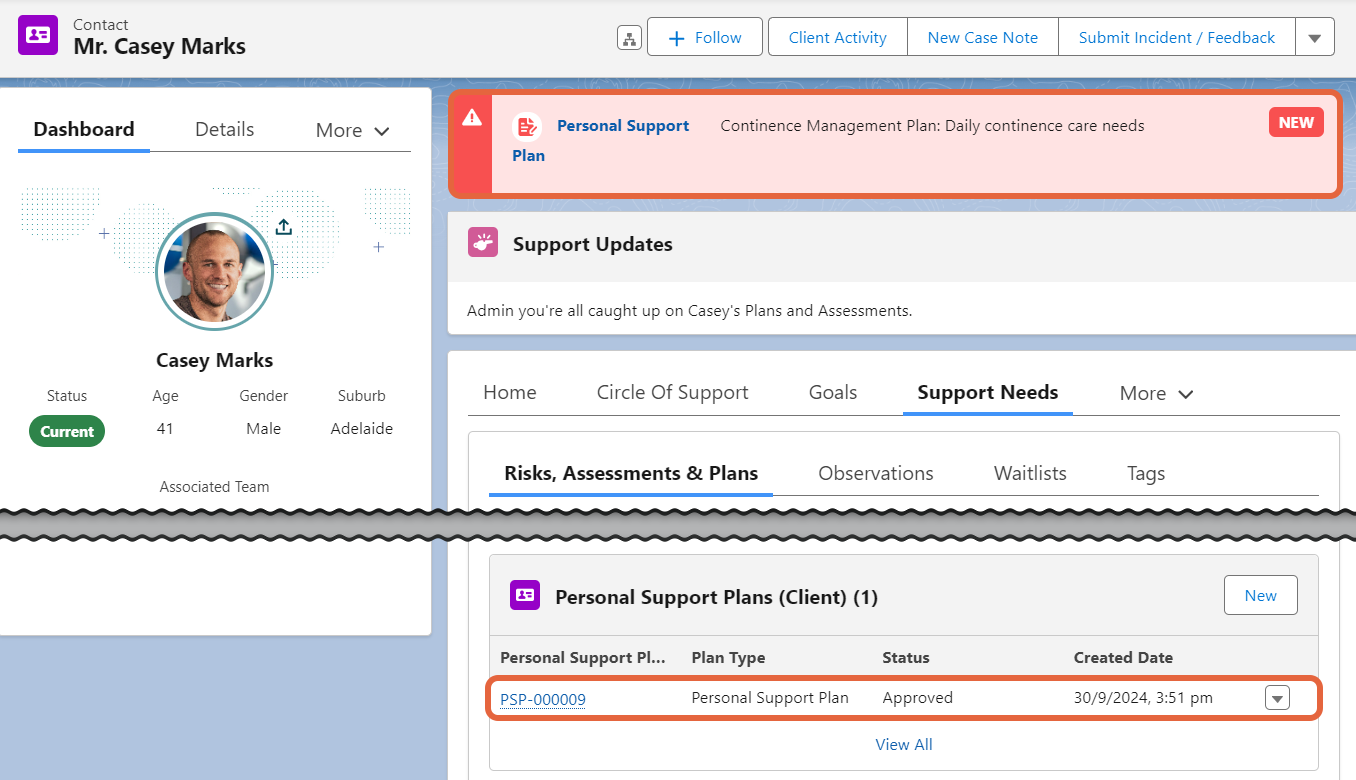The image size is (1356, 780).
Task: Click View All under Personal Support Plans
Action: pyautogui.click(x=903, y=744)
